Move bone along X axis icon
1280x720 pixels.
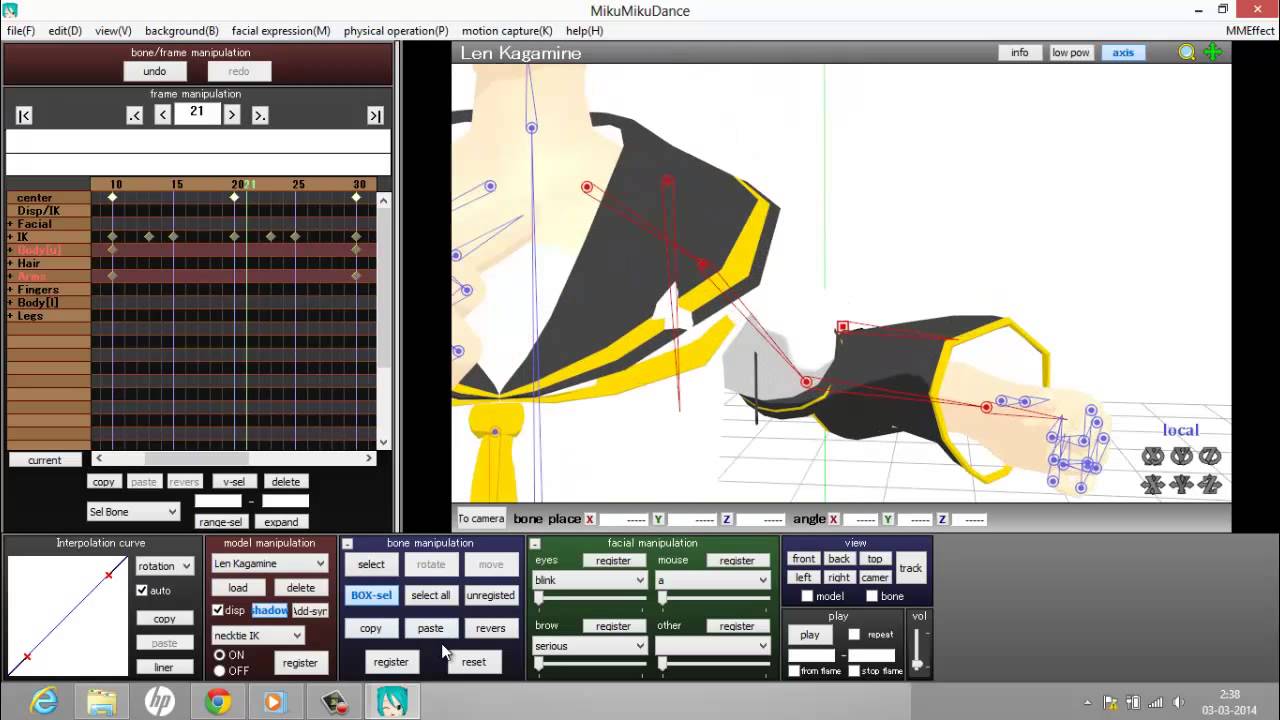point(1153,485)
